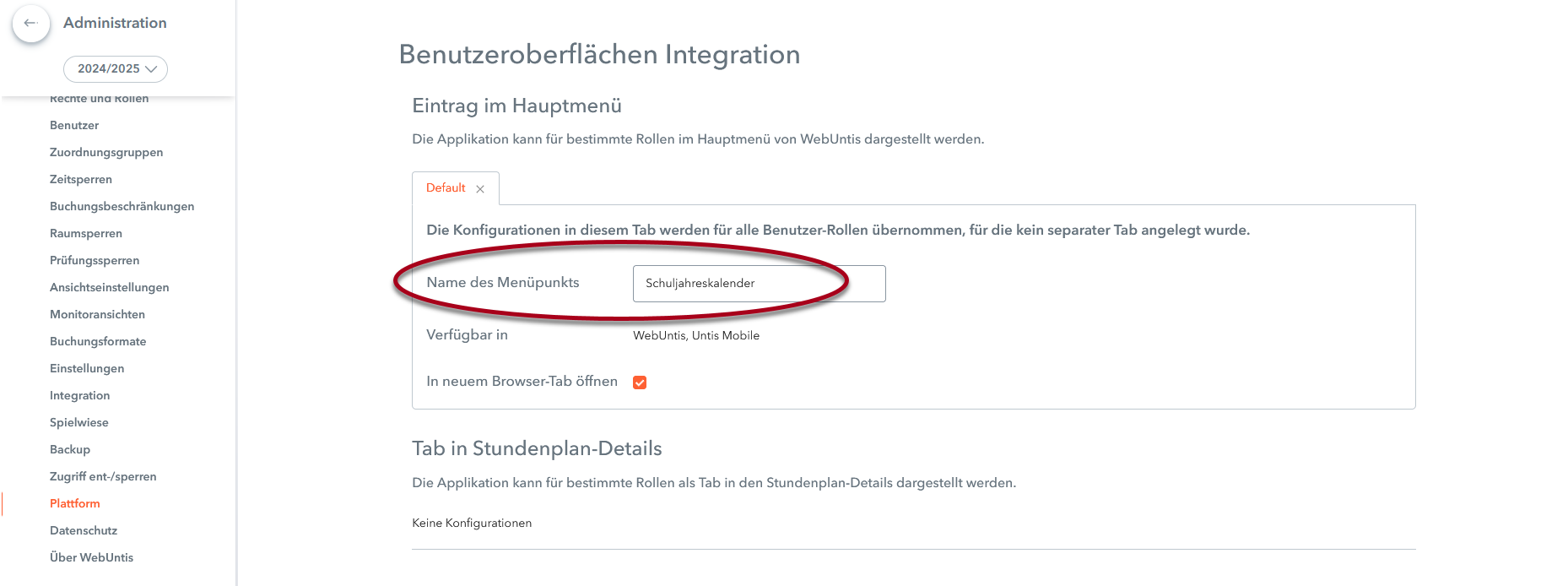
Task: Open Benutzer in the sidebar
Action: click(74, 125)
